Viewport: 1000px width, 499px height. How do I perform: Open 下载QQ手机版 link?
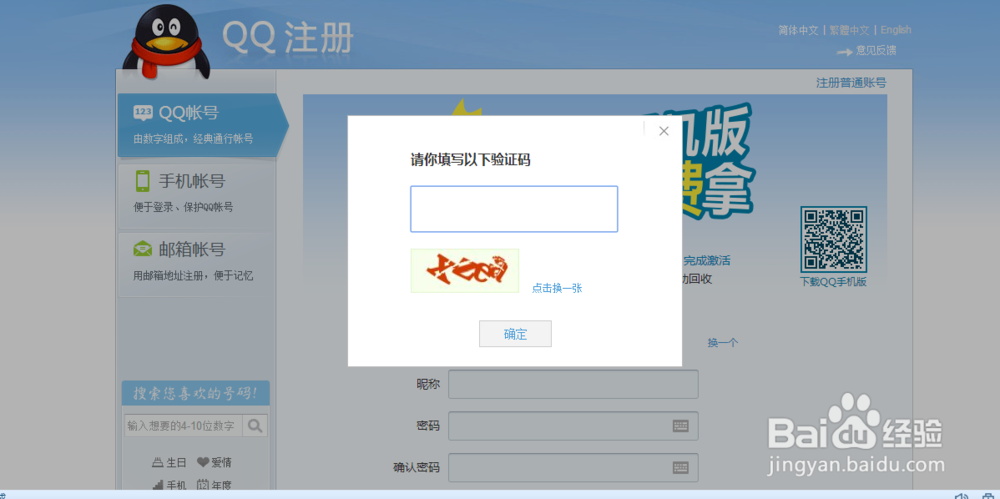pos(834,282)
